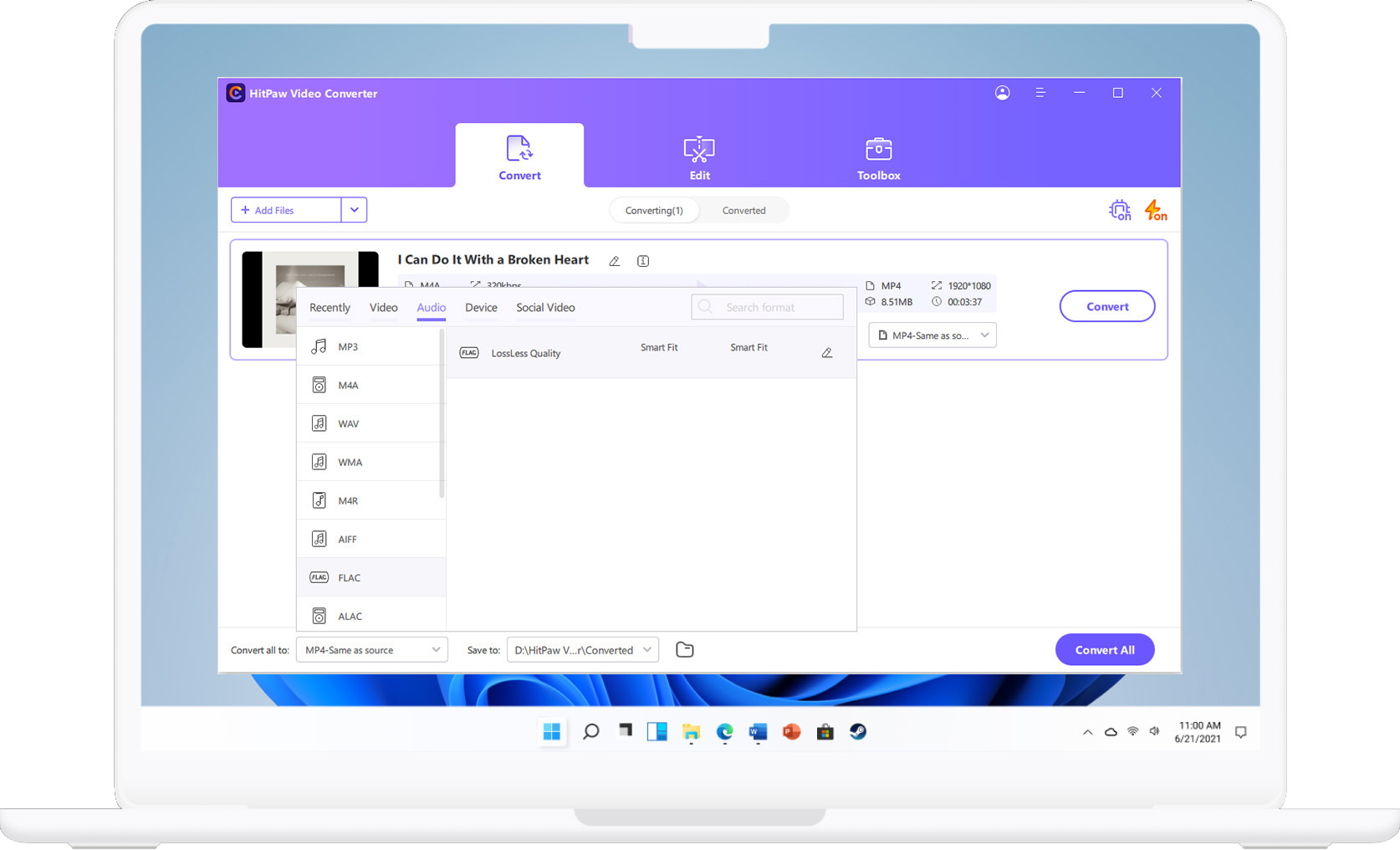Image resolution: width=1400 pixels, height=850 pixels.
Task: Open output folder icon
Action: point(685,650)
